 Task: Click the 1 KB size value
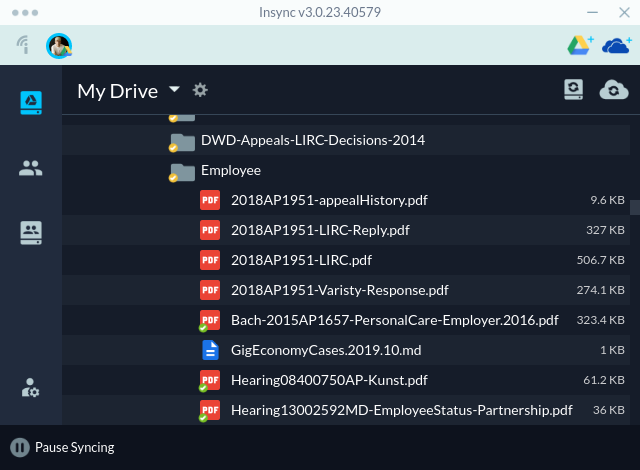point(612,350)
